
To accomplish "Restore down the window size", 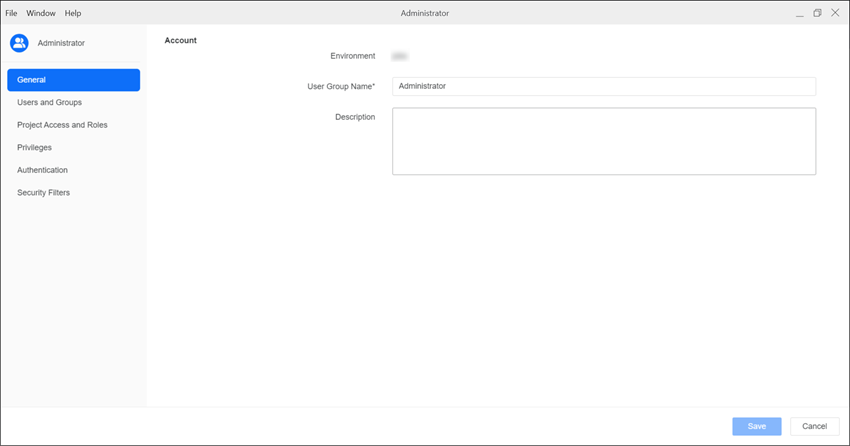I will (x=817, y=13).
